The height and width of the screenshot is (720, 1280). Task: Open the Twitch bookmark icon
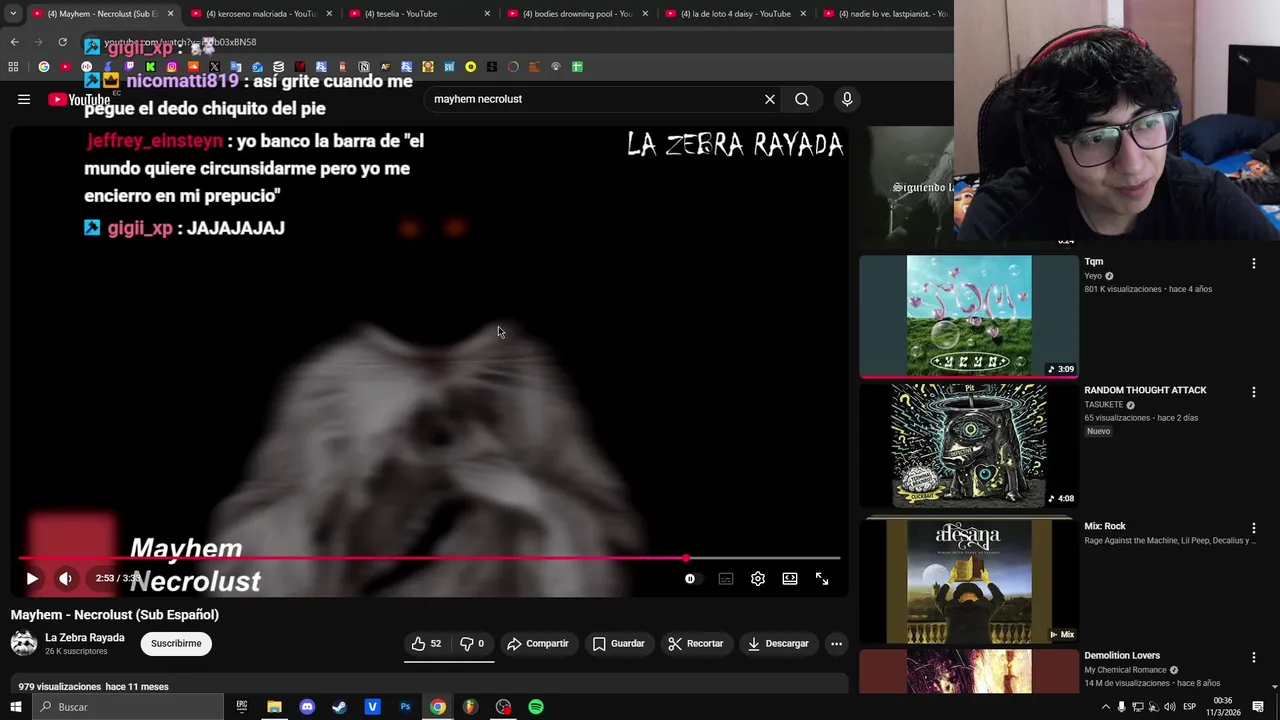[x=129, y=67]
